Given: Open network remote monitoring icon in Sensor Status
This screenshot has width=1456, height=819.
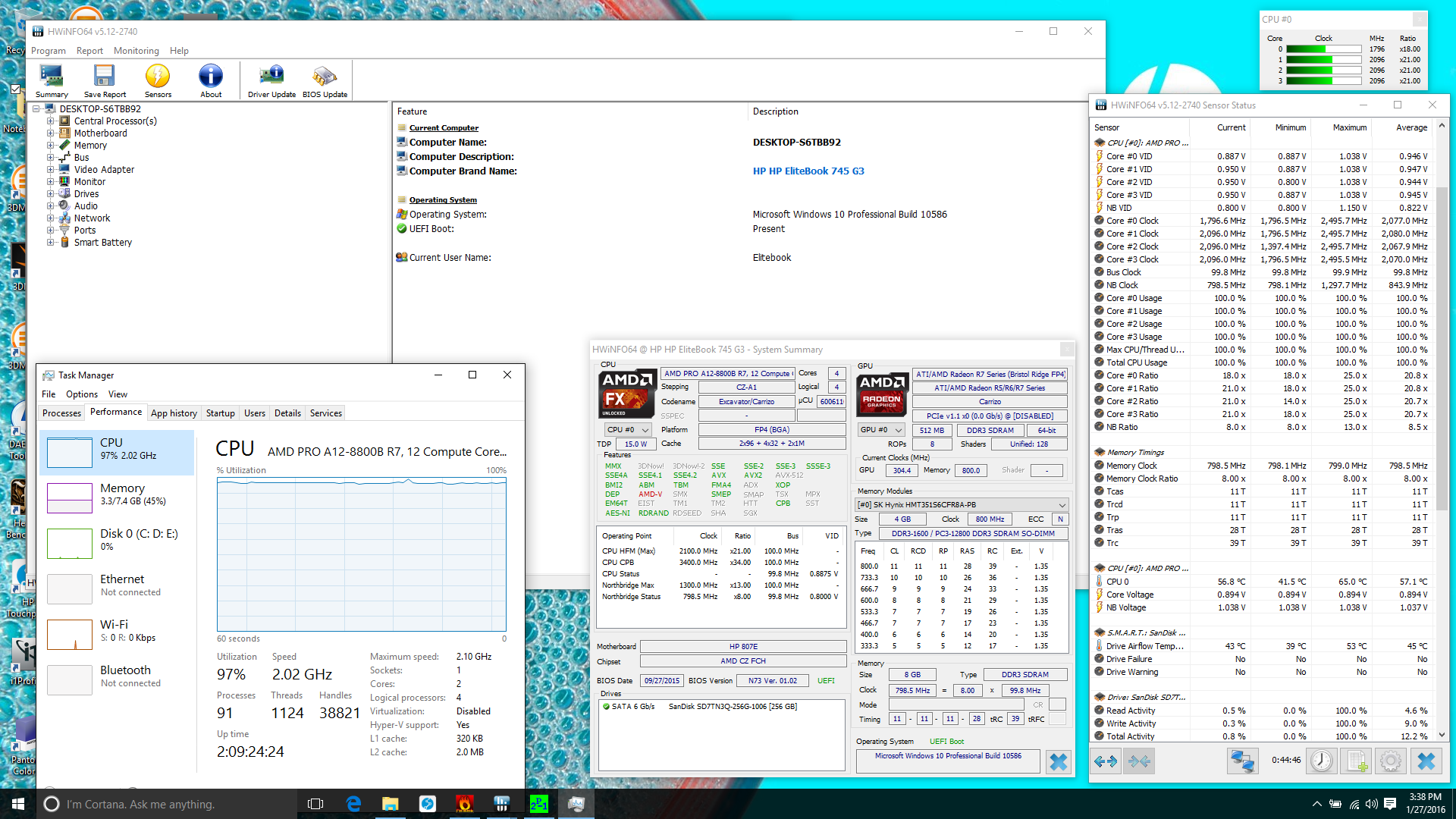Looking at the screenshot, I should pyautogui.click(x=1242, y=761).
